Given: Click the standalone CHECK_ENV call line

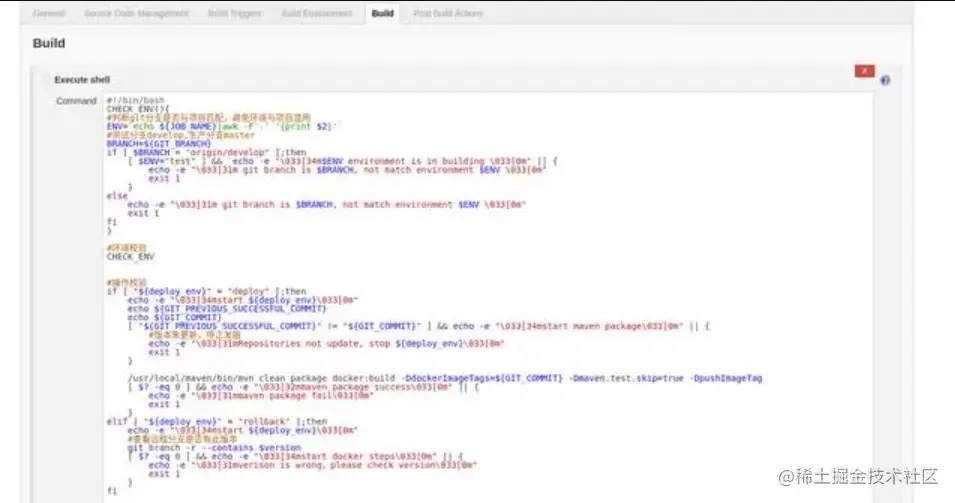Looking at the screenshot, I should [x=130, y=256].
